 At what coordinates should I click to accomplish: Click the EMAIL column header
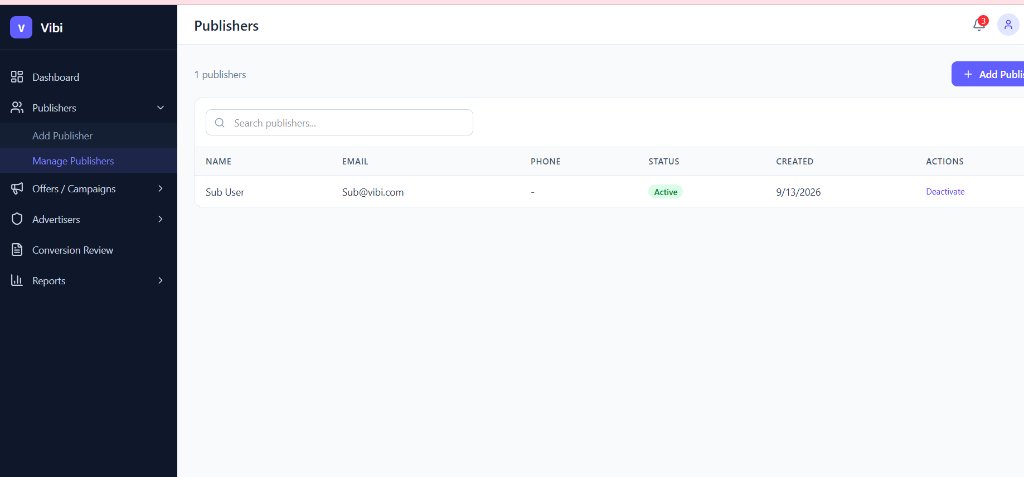(x=355, y=161)
